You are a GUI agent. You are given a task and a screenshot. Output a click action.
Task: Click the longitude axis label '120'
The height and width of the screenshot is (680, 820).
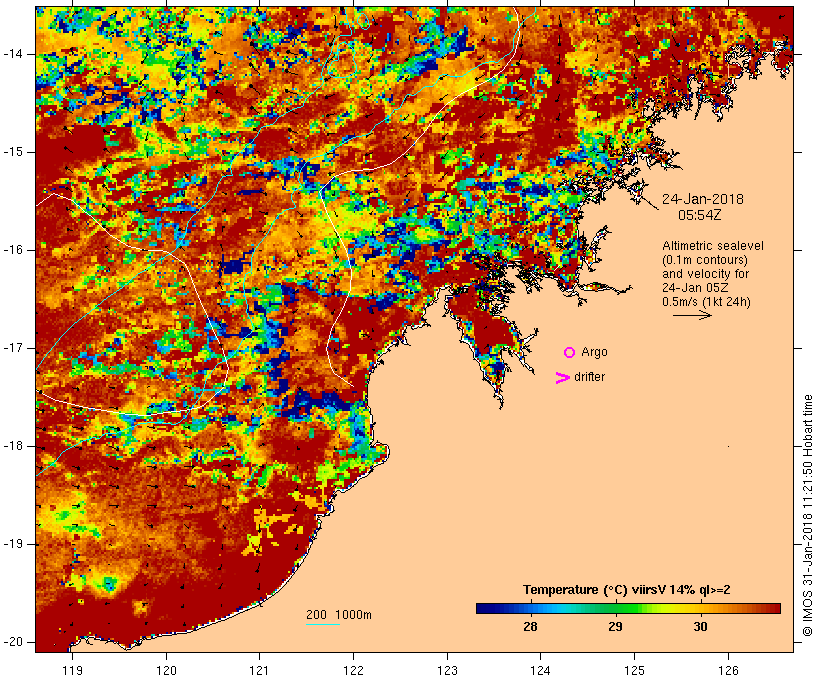pyautogui.click(x=166, y=671)
